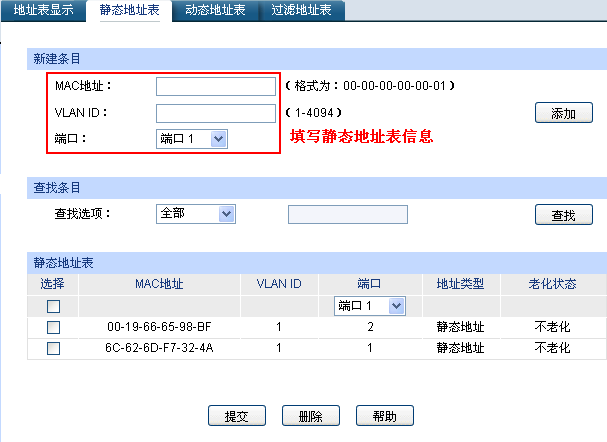Click MAC address 6C-62-6D-F7-32-4A cell

pyautogui.click(x=159, y=348)
